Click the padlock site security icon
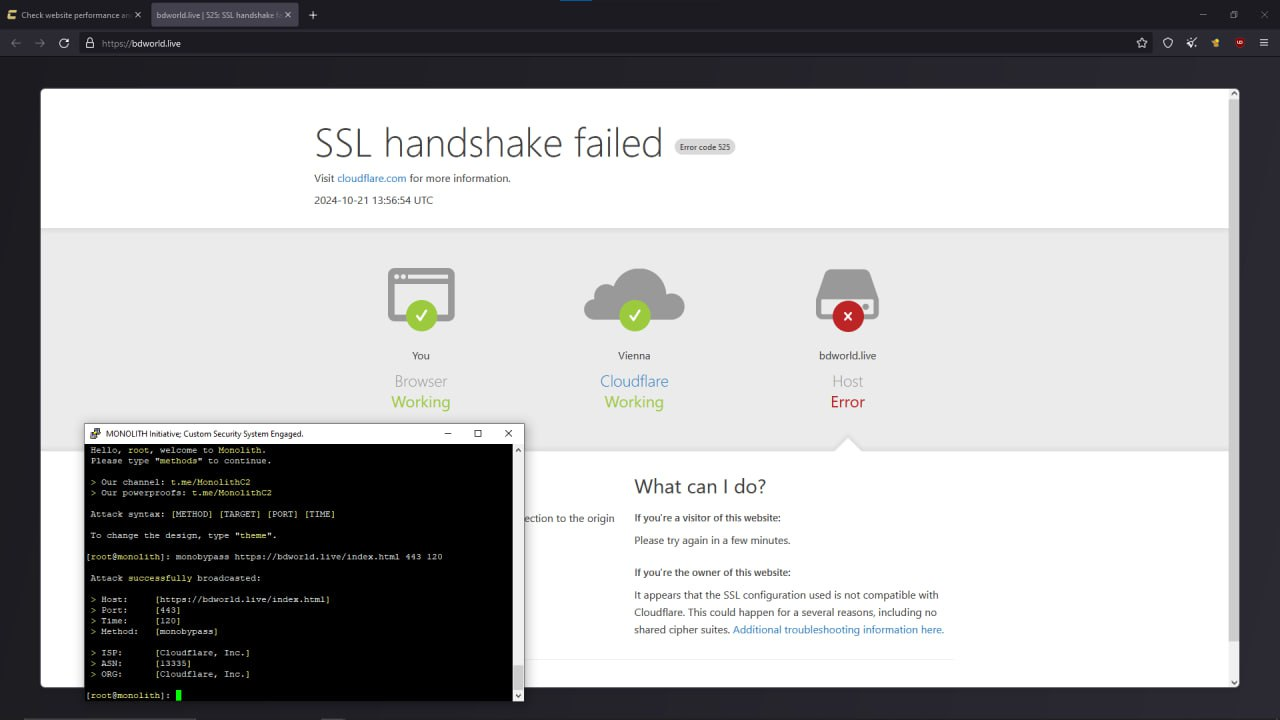Image resolution: width=1280 pixels, height=720 pixels. (x=89, y=43)
